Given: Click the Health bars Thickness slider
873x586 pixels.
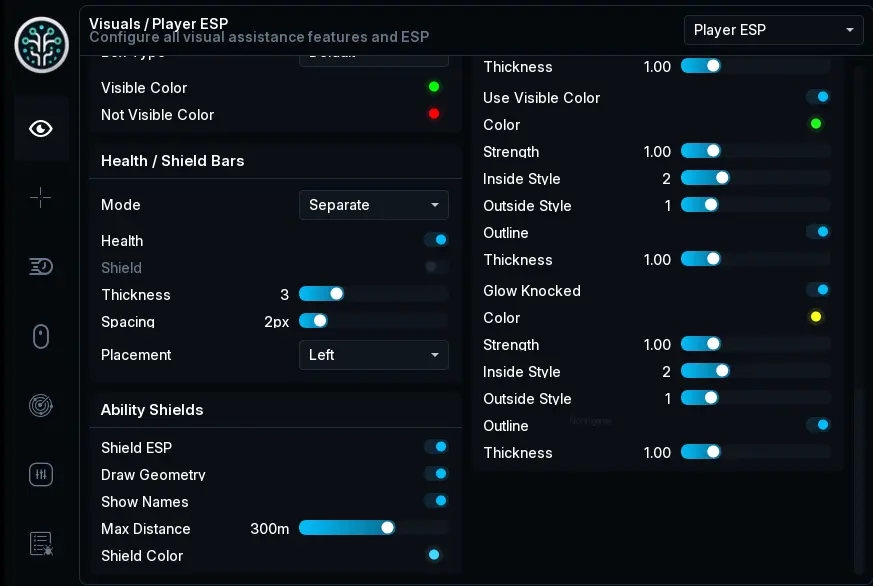Looking at the screenshot, I should coord(374,294).
